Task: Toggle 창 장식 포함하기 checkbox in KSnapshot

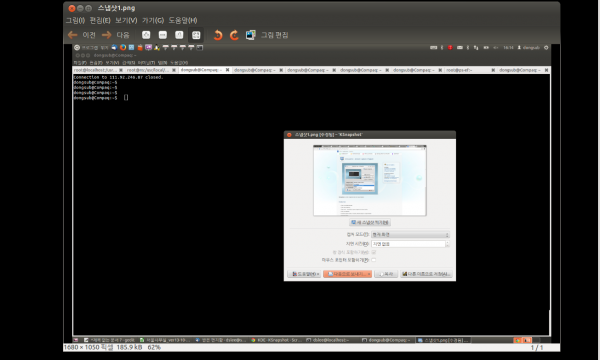Action: 373,252
